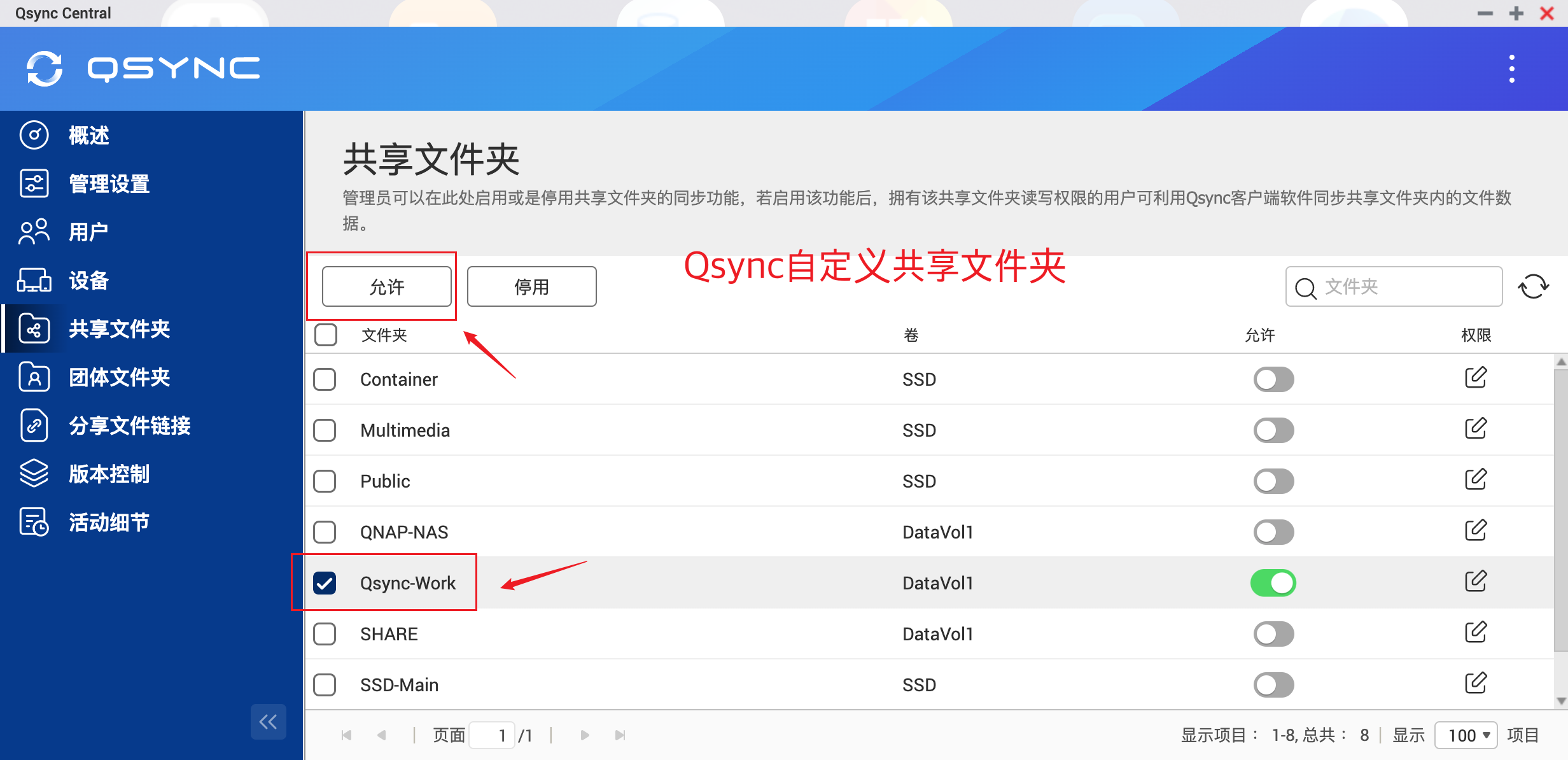Open the three-dot options menu
The width and height of the screenshot is (1568, 760).
1513,68
